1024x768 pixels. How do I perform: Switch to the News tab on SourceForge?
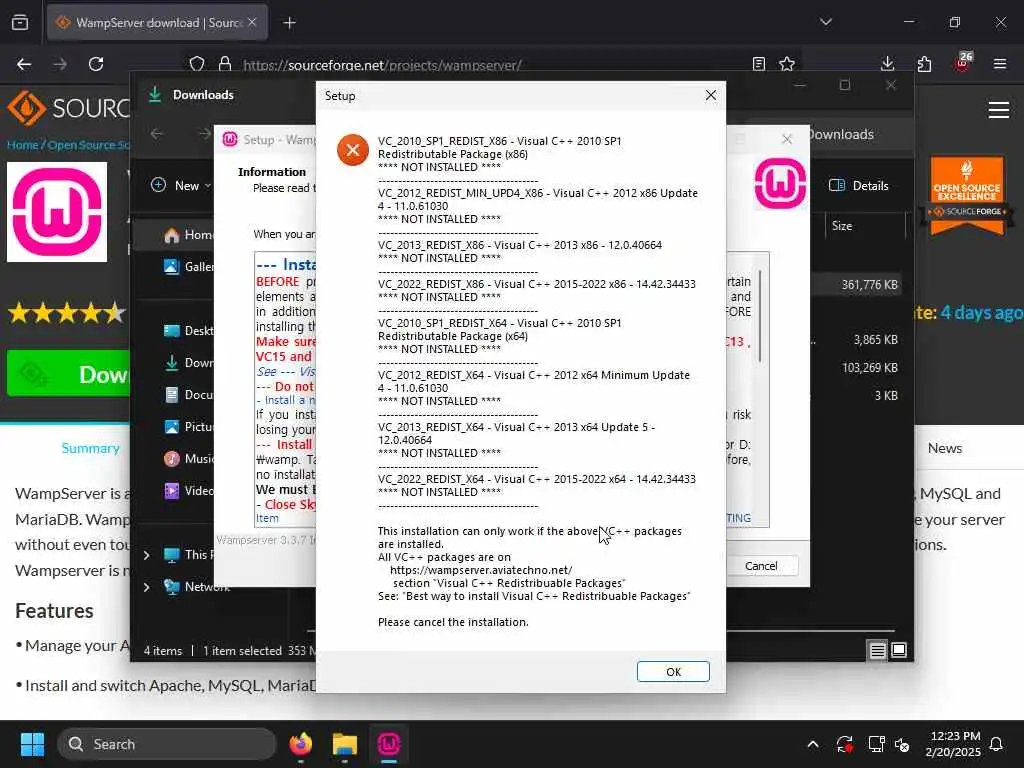944,448
